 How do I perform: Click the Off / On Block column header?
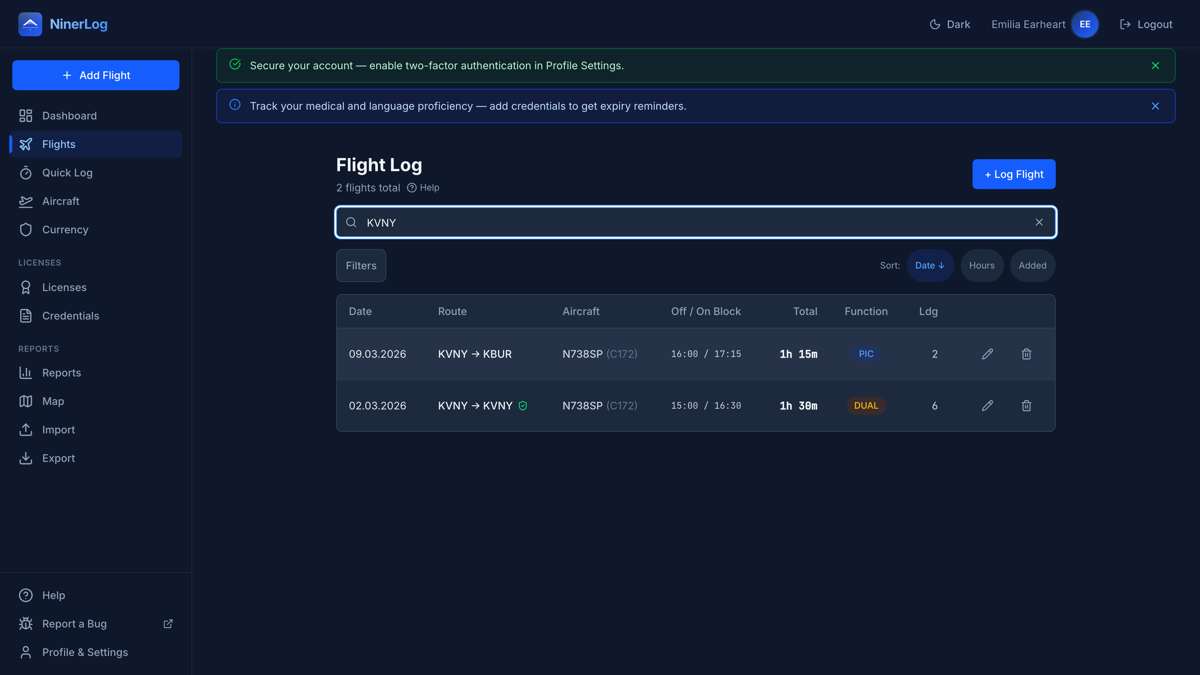pyautogui.click(x=706, y=311)
